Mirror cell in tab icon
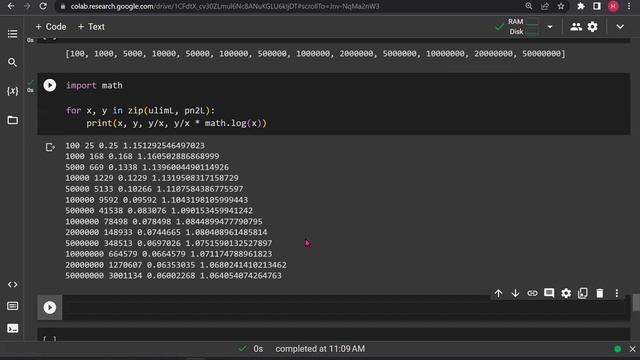The image size is (640, 360). coord(583,293)
